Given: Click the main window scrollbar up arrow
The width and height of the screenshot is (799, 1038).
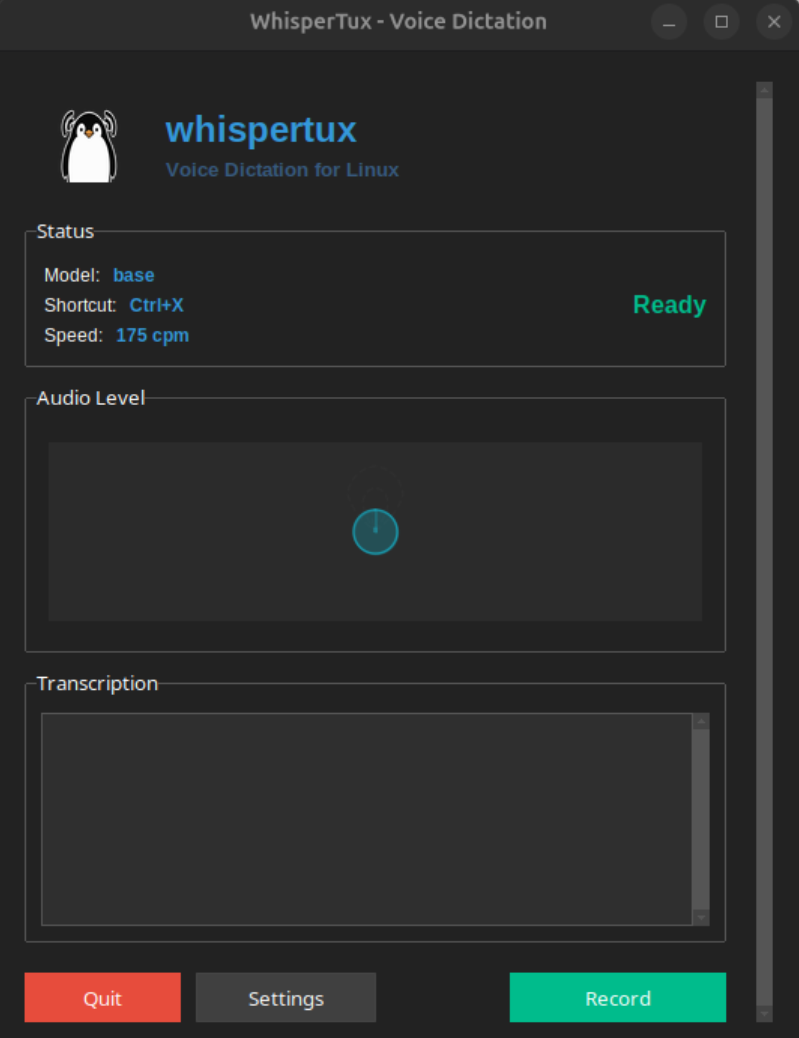Looking at the screenshot, I should point(764,90).
